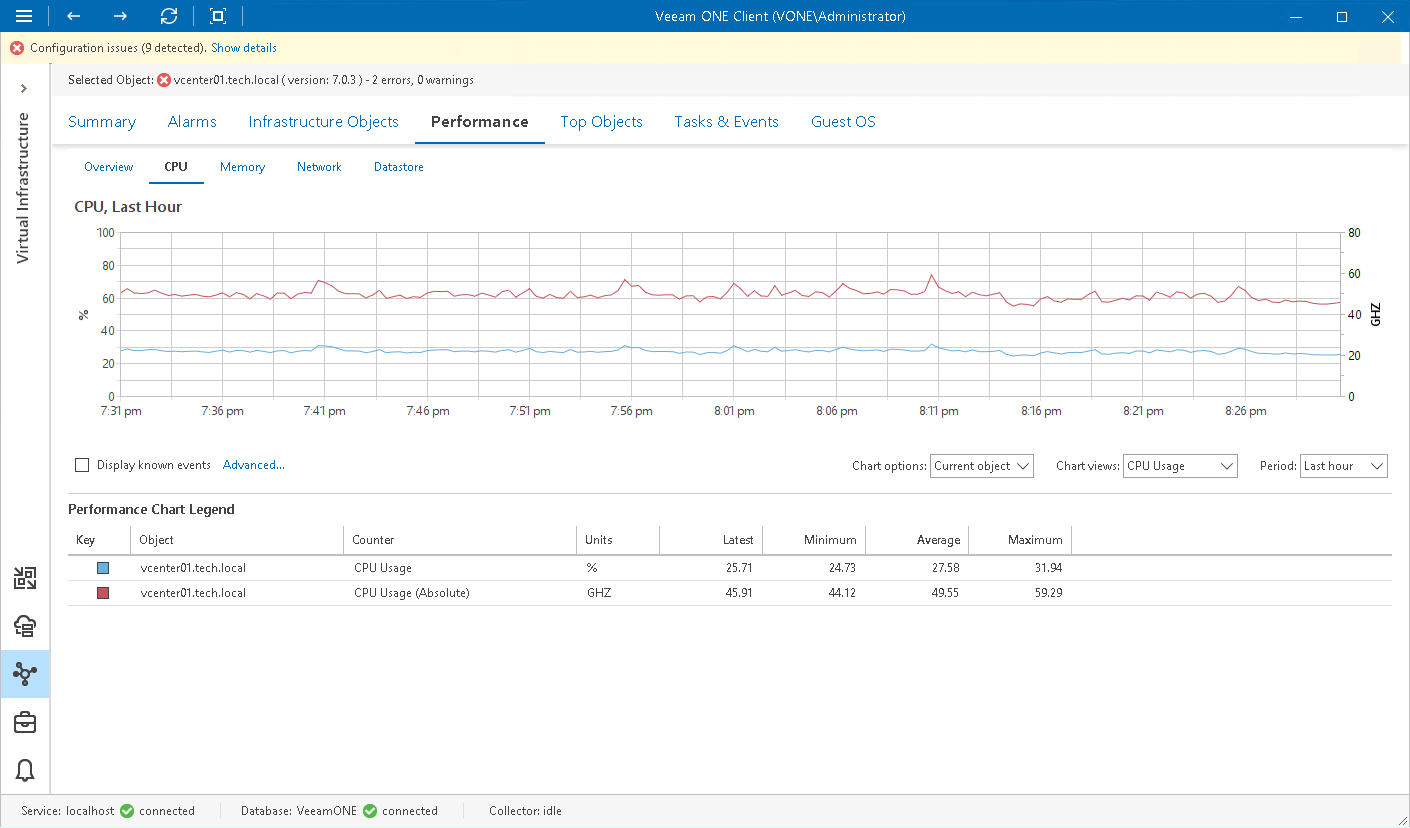This screenshot has width=1410, height=828.
Task: Open the Tasks & Events tab
Action: (x=726, y=122)
